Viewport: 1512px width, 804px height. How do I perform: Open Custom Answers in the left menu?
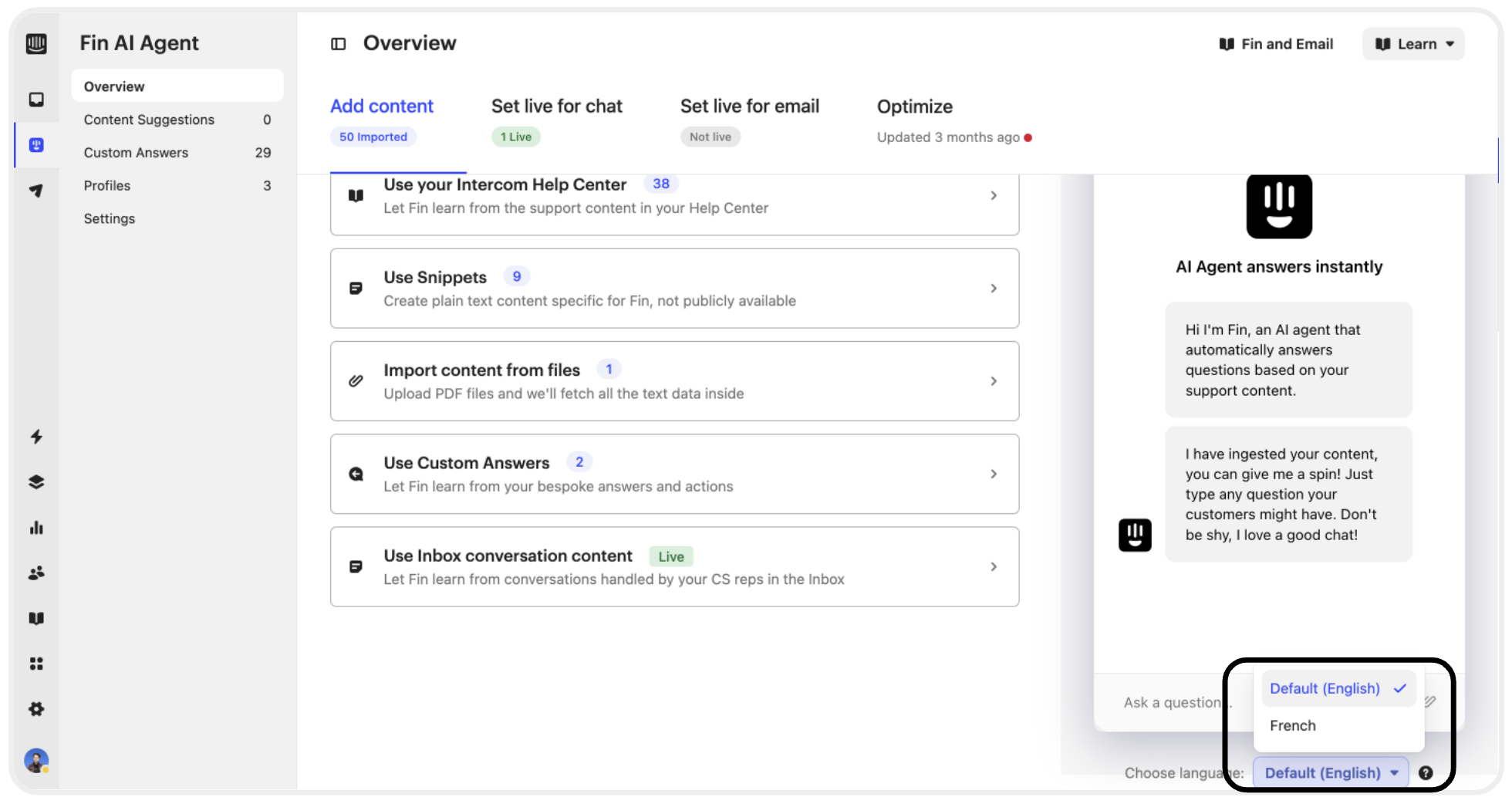(x=177, y=153)
